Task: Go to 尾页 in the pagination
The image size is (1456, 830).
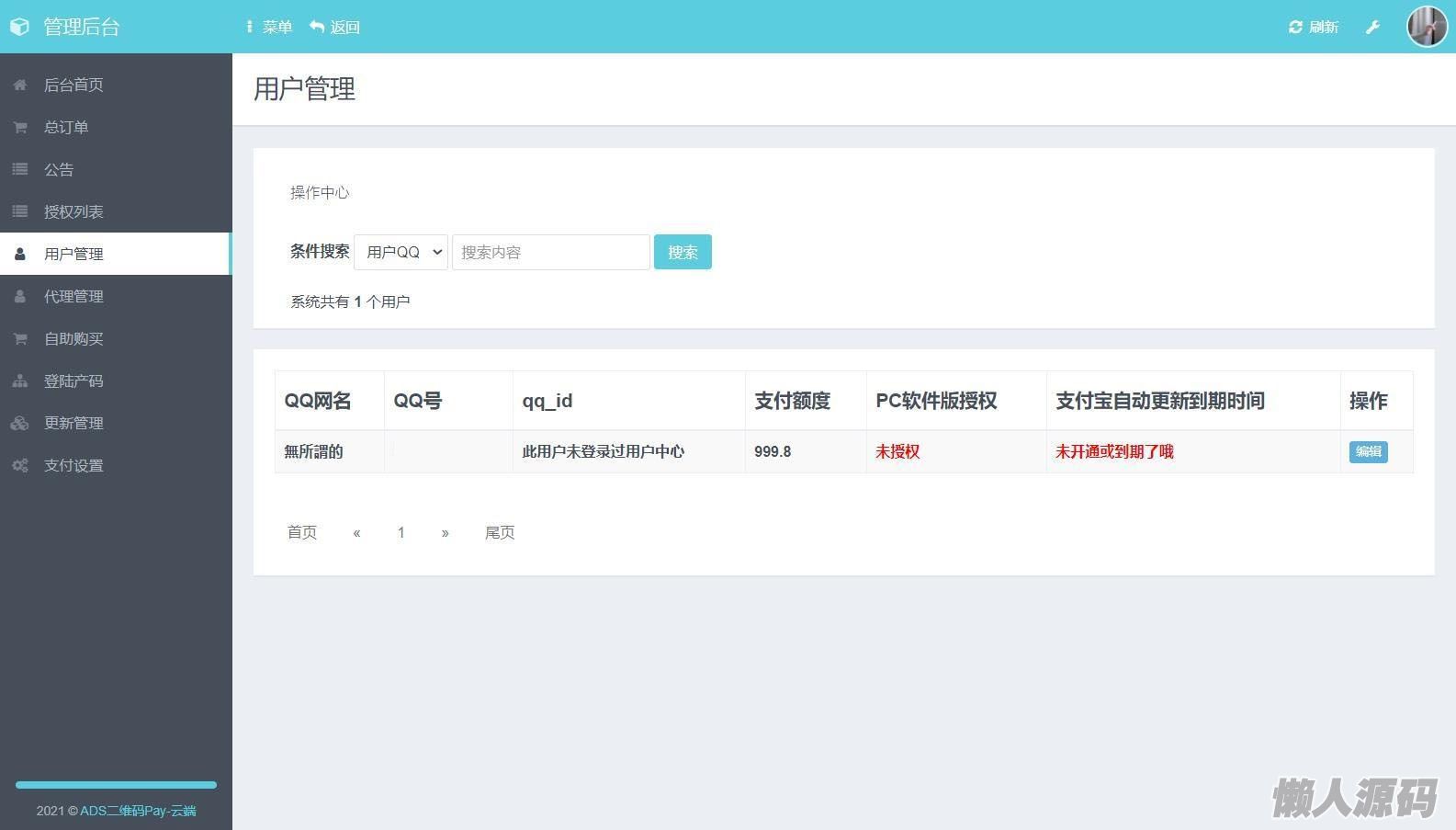Action: tap(500, 532)
